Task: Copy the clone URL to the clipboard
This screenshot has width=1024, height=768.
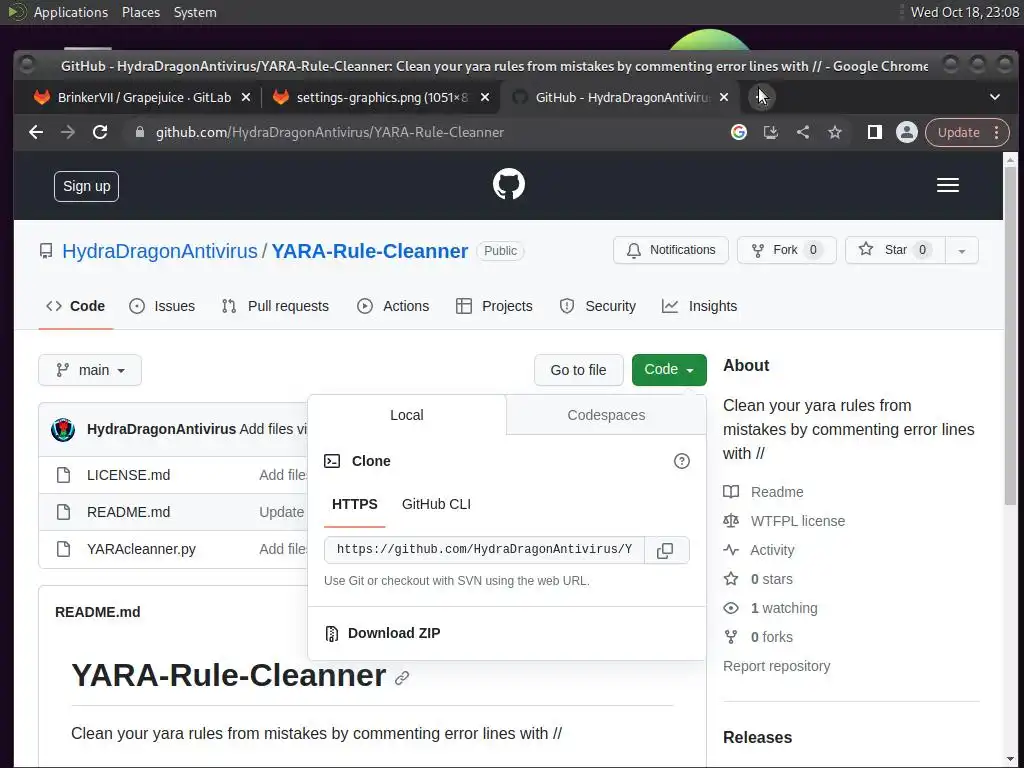Action: coord(665,550)
